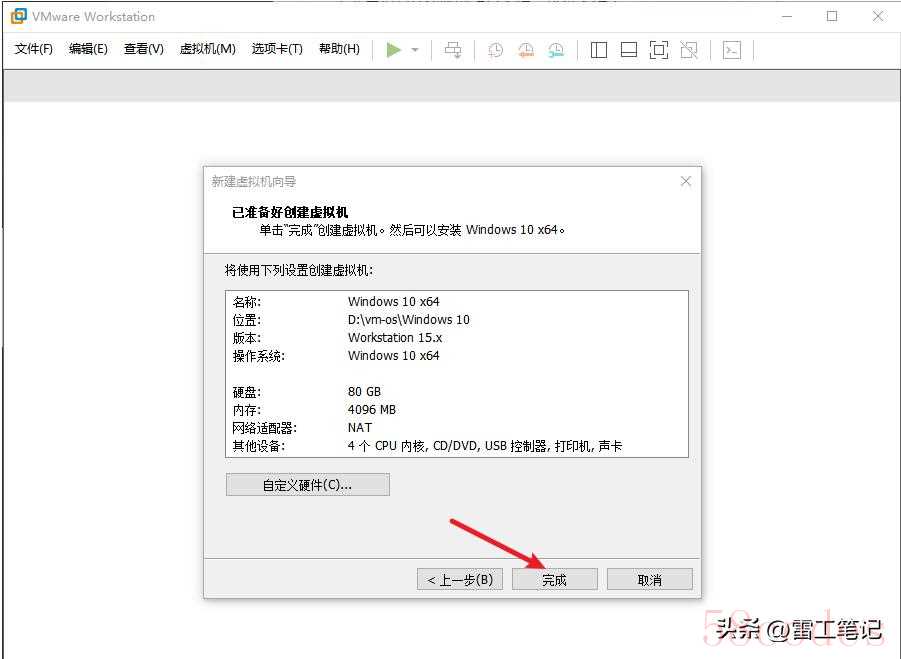Toggle the library sidebar view icon
This screenshot has height=659, width=901.
[599, 50]
